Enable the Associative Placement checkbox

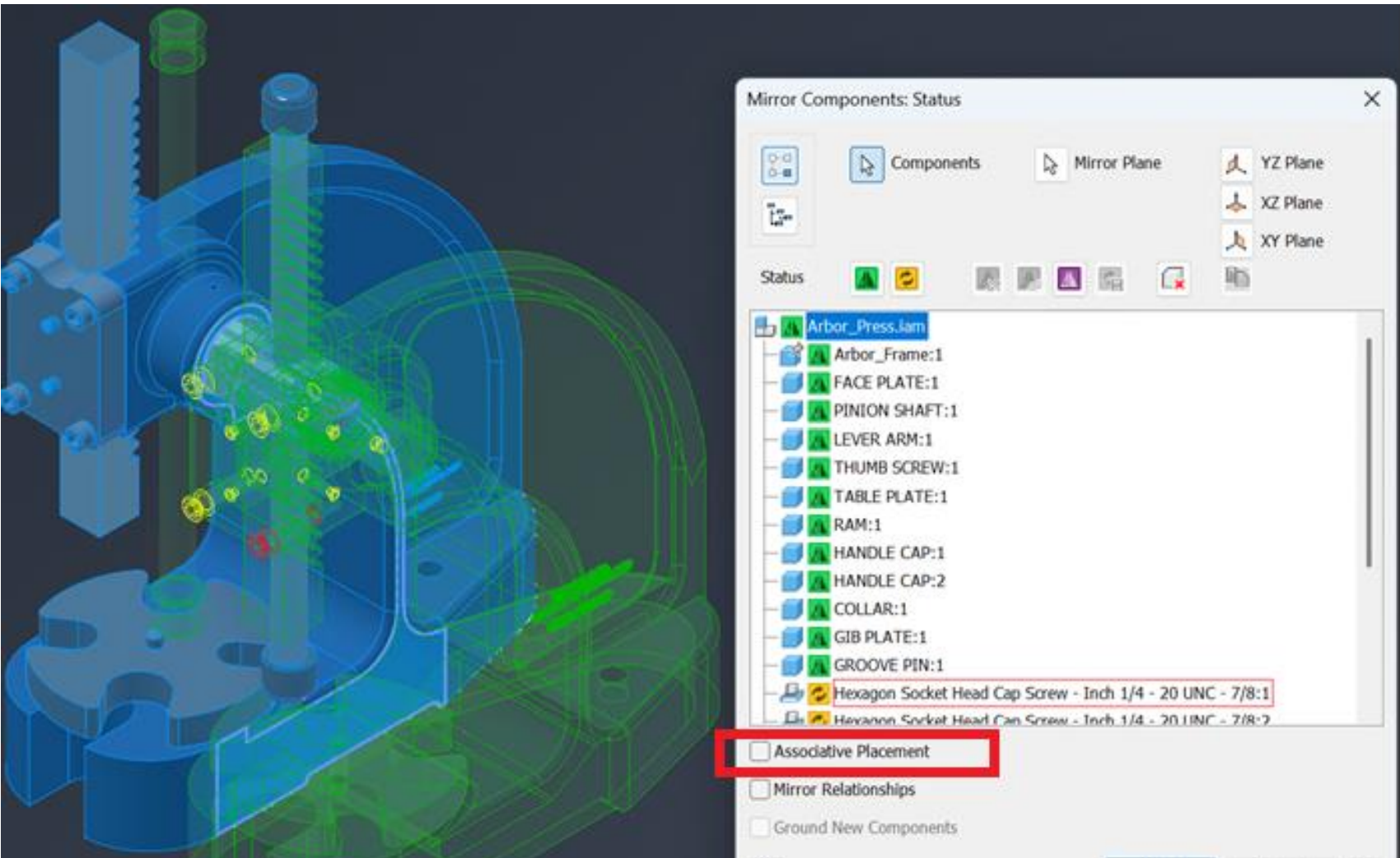click(x=760, y=751)
